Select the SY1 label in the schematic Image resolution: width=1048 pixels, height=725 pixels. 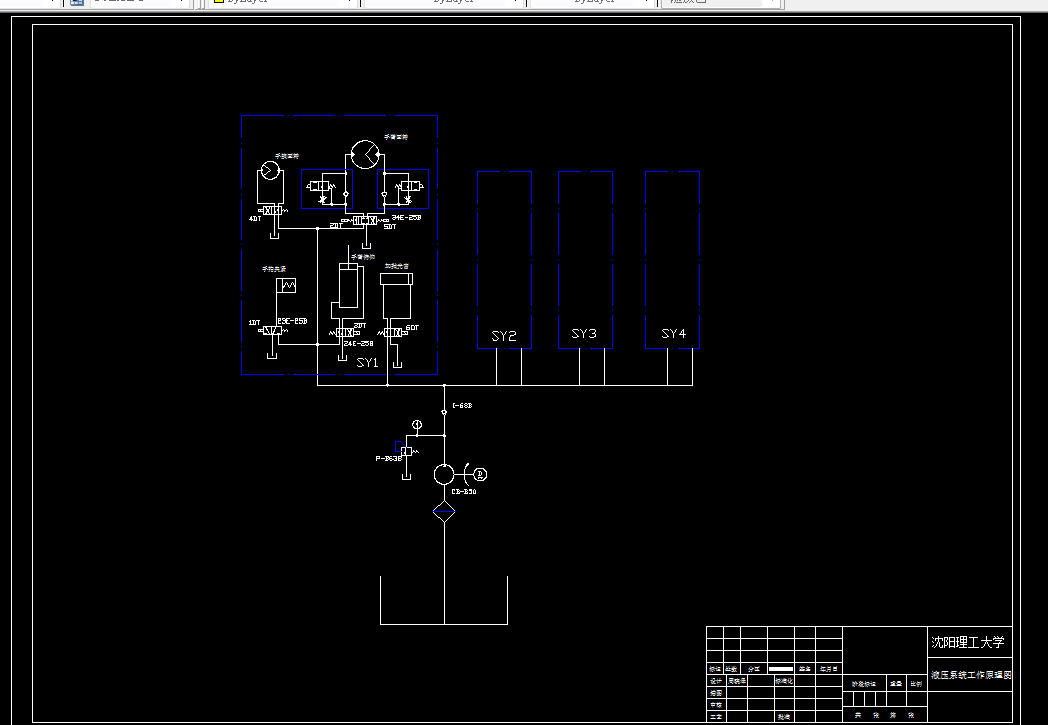(367, 363)
